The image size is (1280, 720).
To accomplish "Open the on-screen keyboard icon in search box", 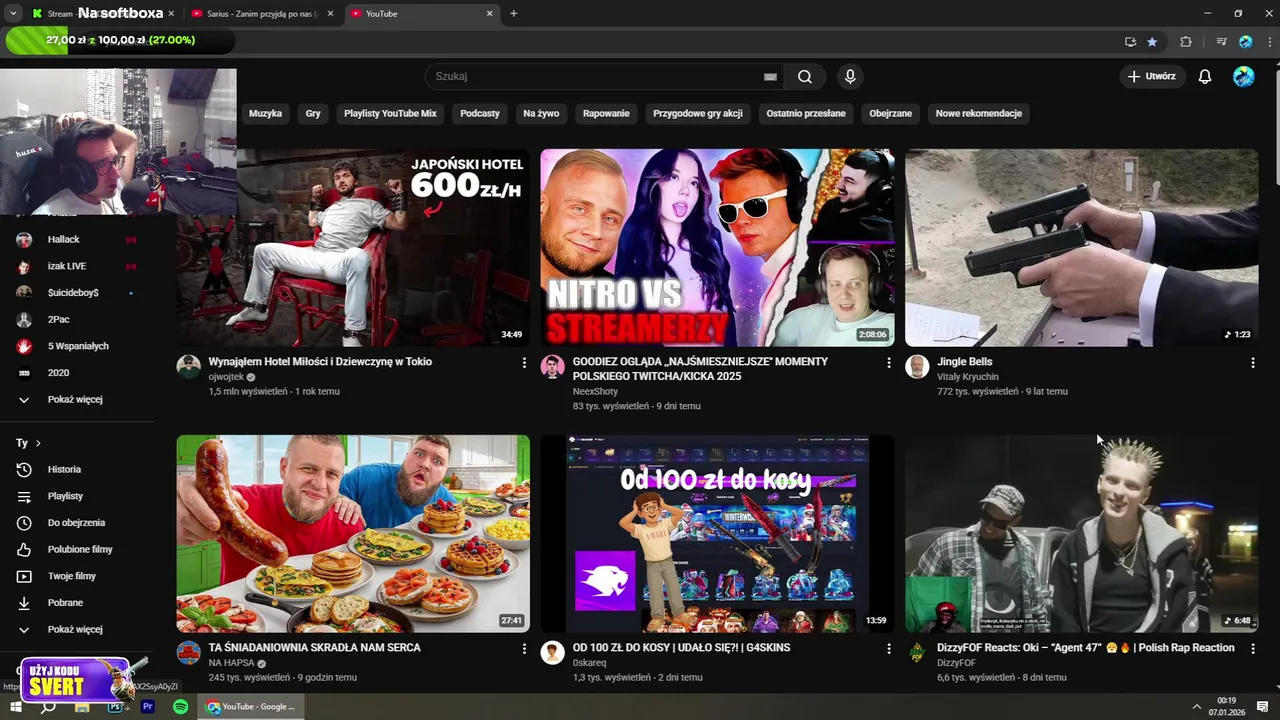I will click(x=770, y=77).
